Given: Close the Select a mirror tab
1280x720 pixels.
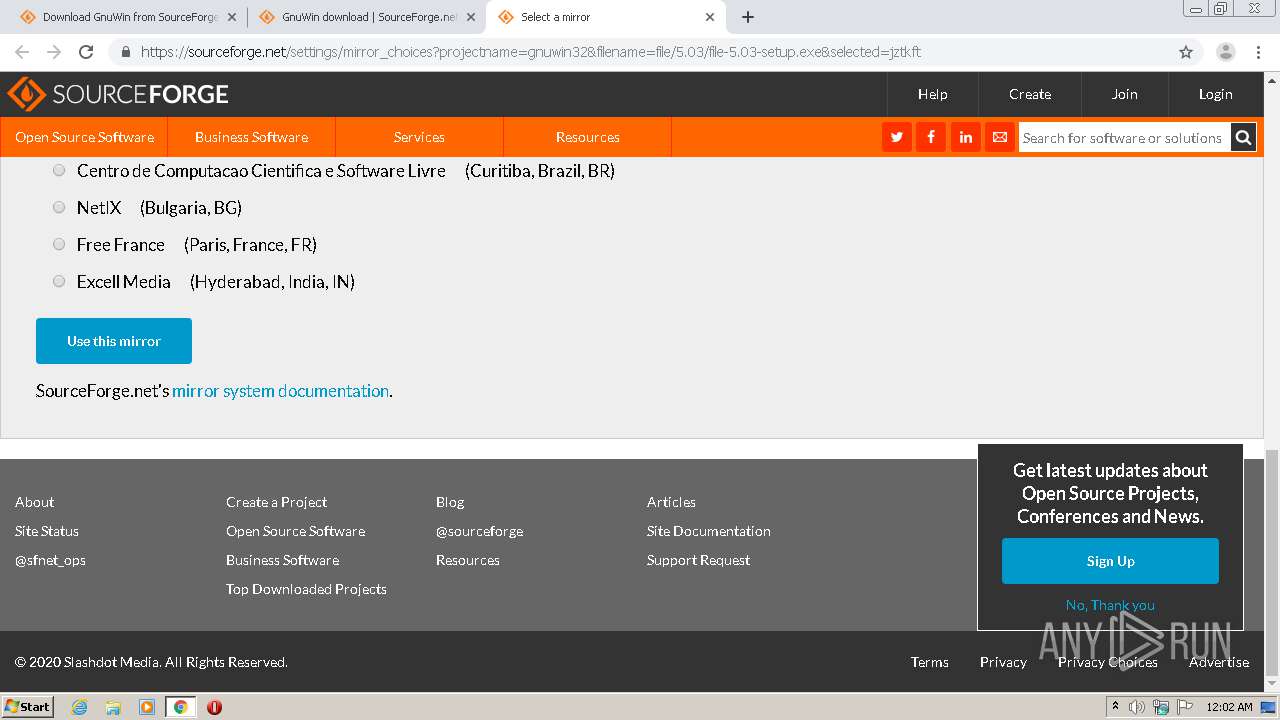Looking at the screenshot, I should click(x=710, y=17).
